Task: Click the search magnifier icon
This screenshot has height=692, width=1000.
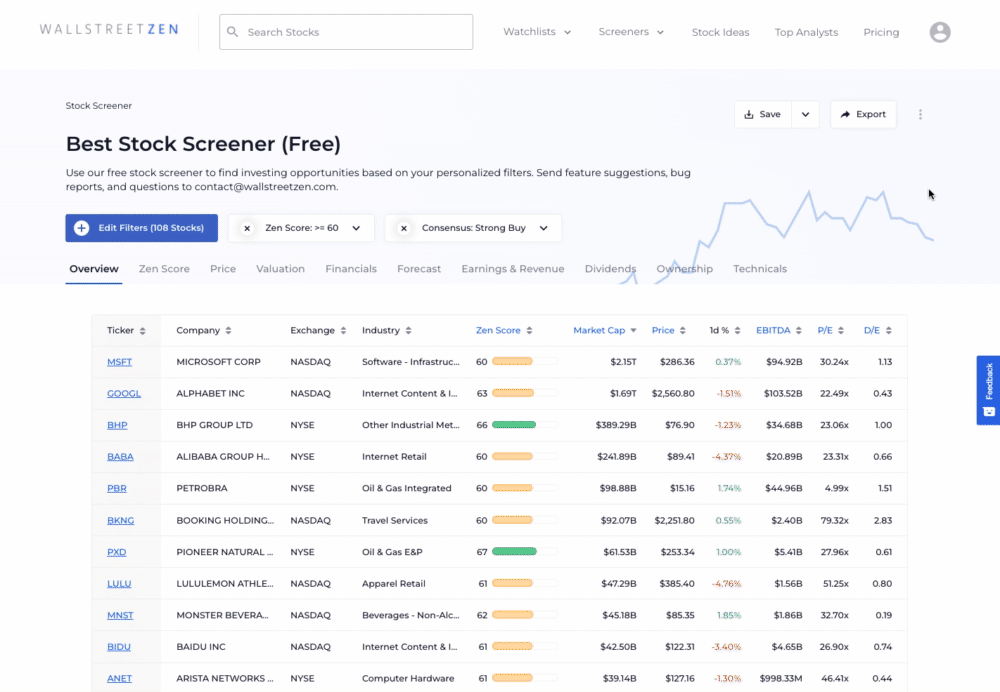Action: [x=233, y=32]
